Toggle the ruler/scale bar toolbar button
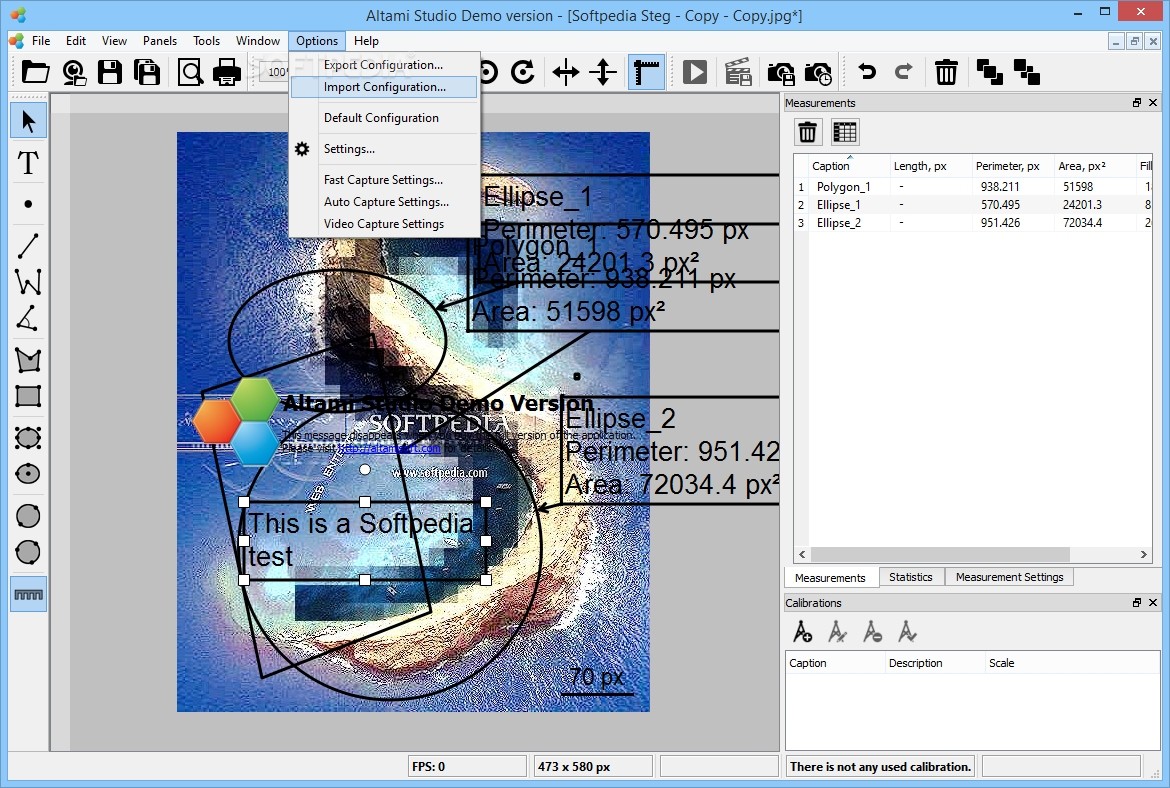The width and height of the screenshot is (1170, 788). [x=646, y=72]
